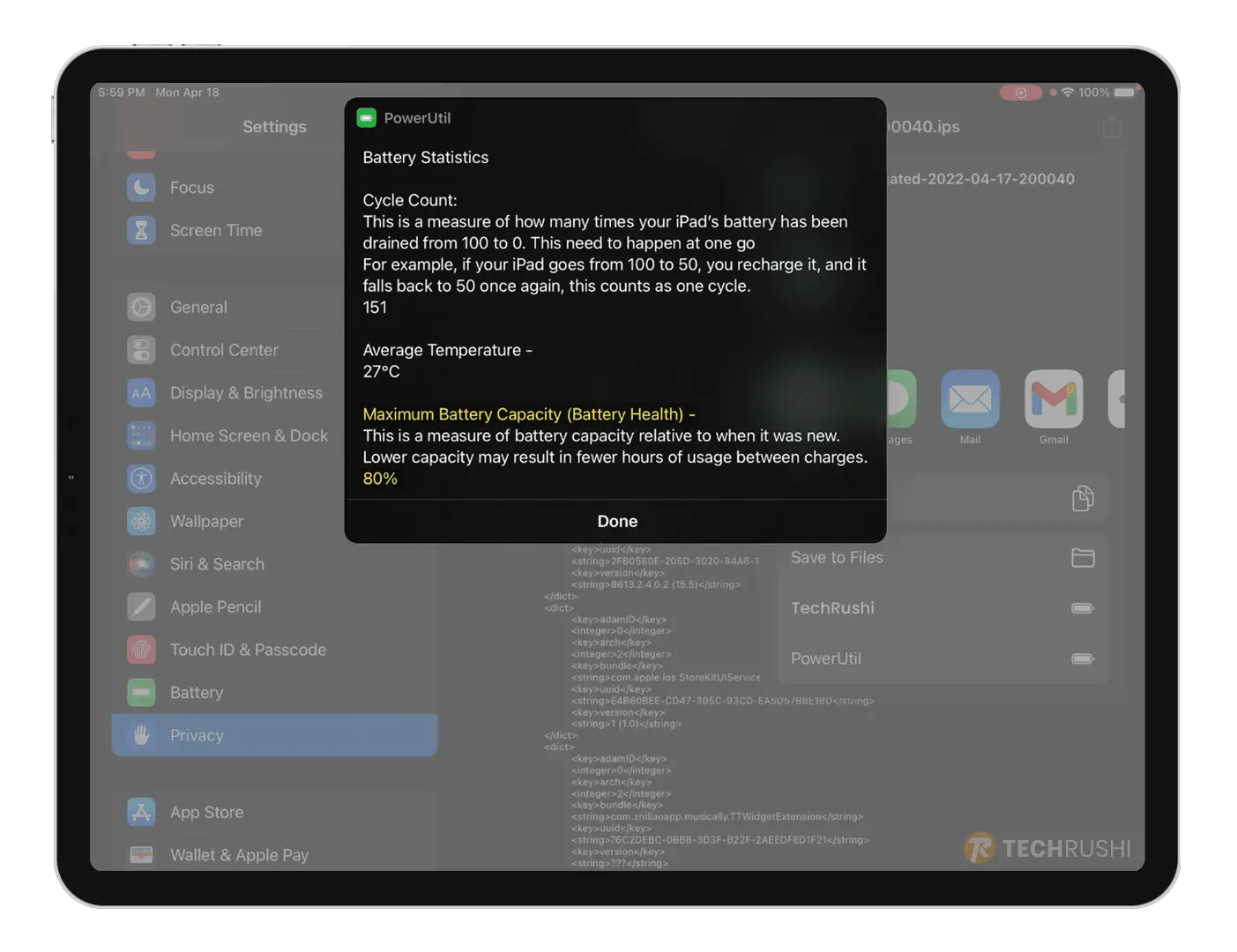Click the Accessibility figure icon

(141, 478)
